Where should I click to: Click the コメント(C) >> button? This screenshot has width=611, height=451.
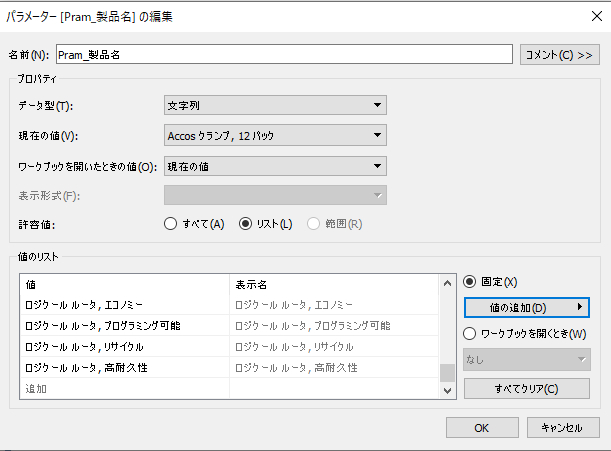pos(559,54)
